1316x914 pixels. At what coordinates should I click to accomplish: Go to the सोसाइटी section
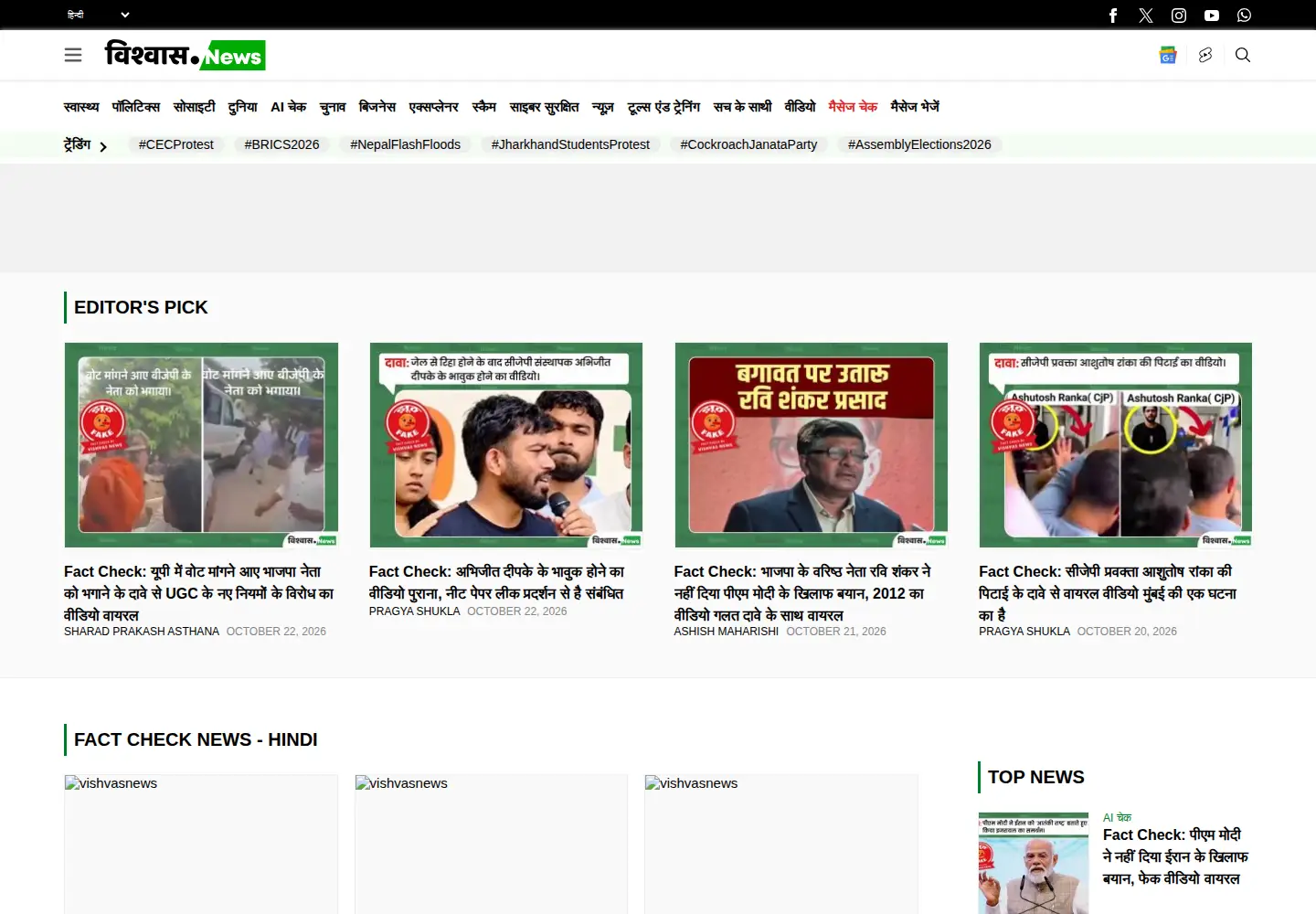point(195,107)
